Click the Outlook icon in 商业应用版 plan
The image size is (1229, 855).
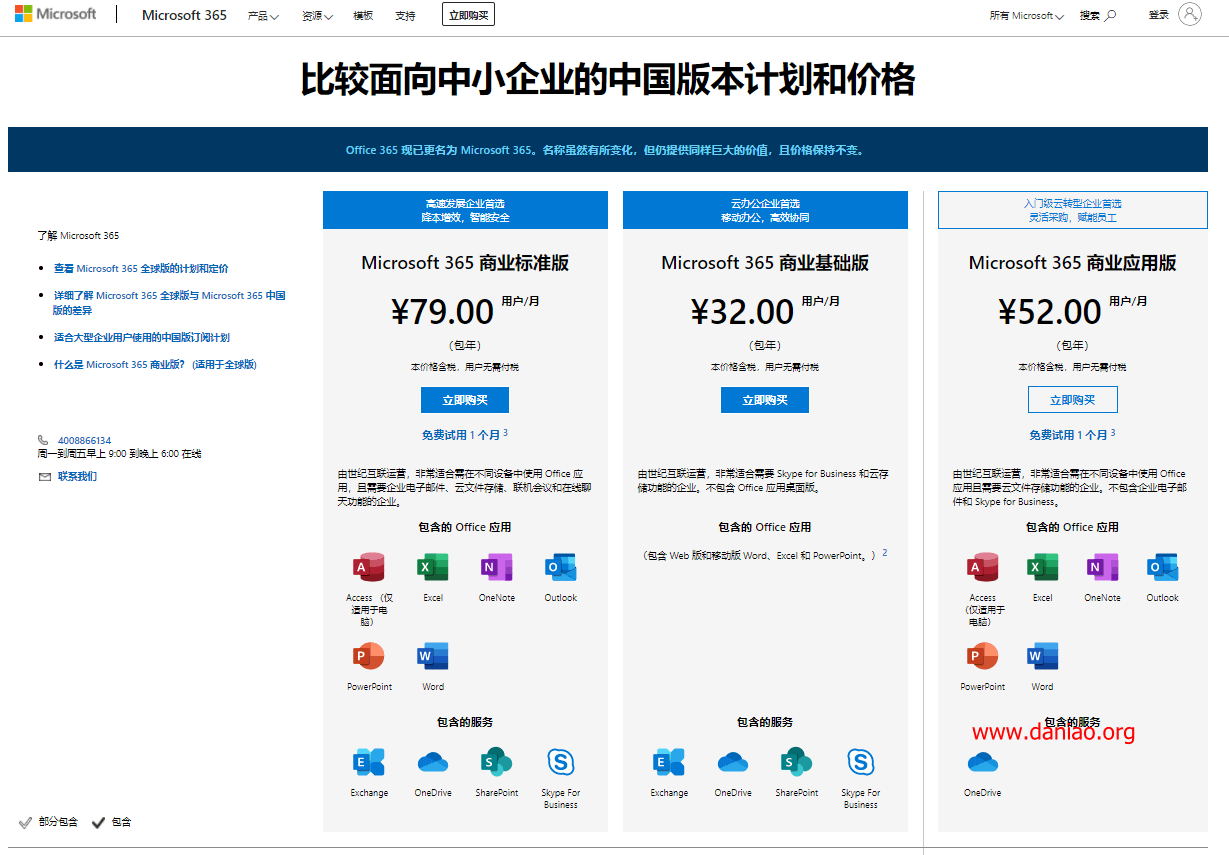[1163, 567]
